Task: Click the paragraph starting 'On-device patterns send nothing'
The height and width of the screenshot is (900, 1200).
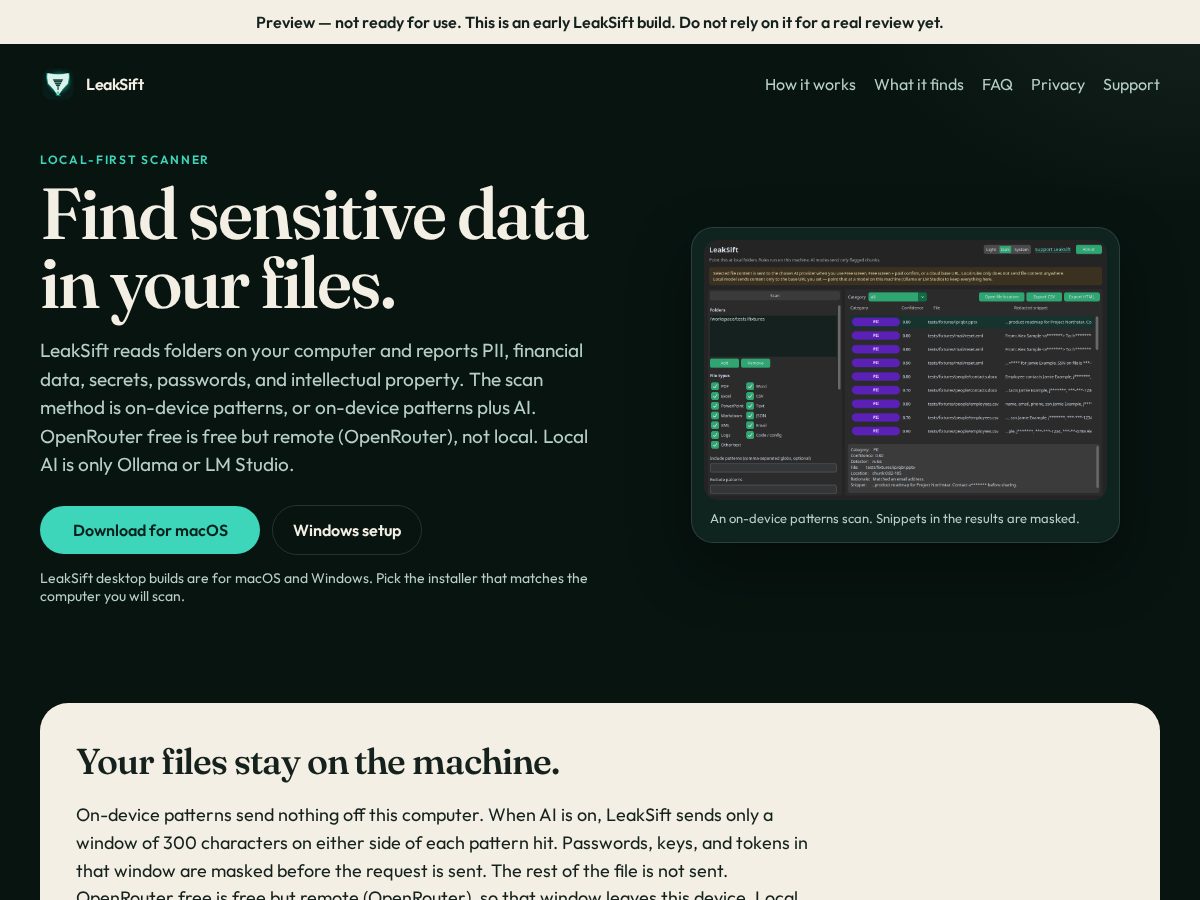Action: [442, 852]
